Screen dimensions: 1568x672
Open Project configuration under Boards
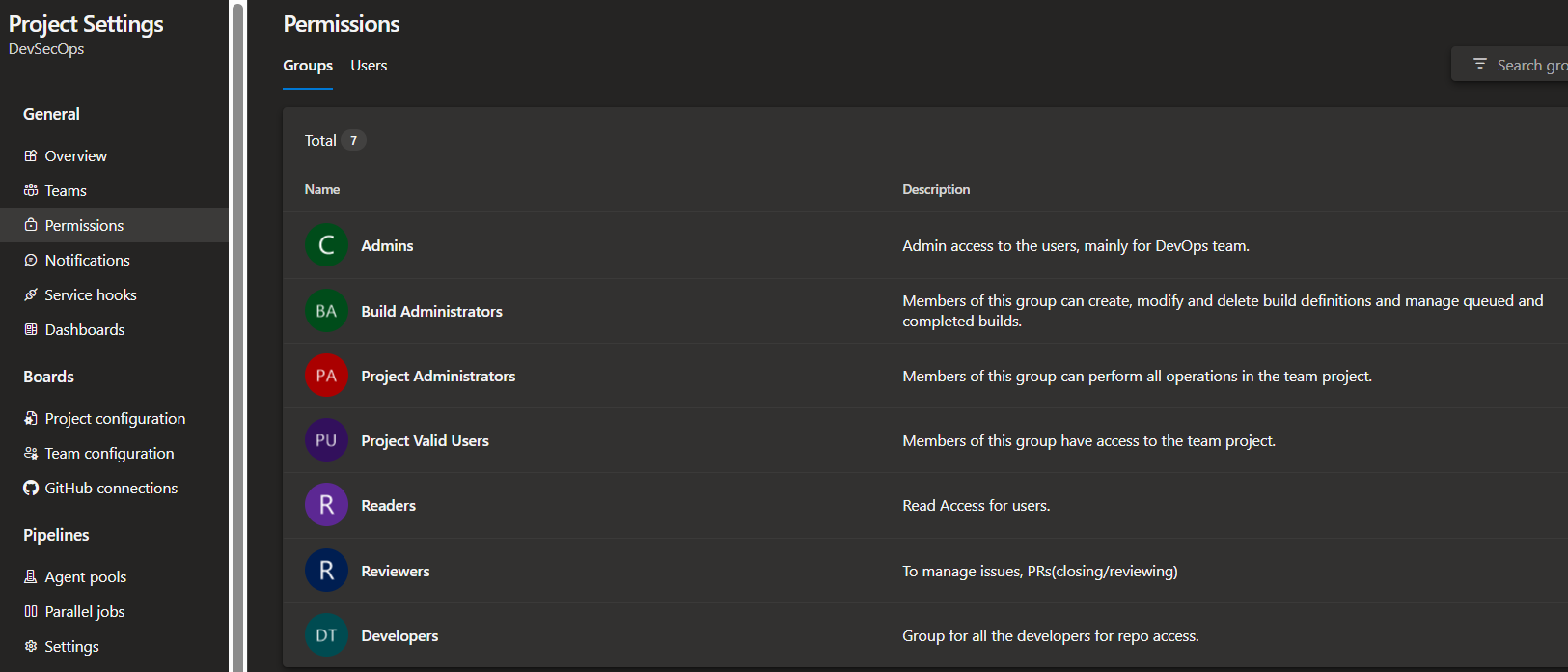click(114, 418)
